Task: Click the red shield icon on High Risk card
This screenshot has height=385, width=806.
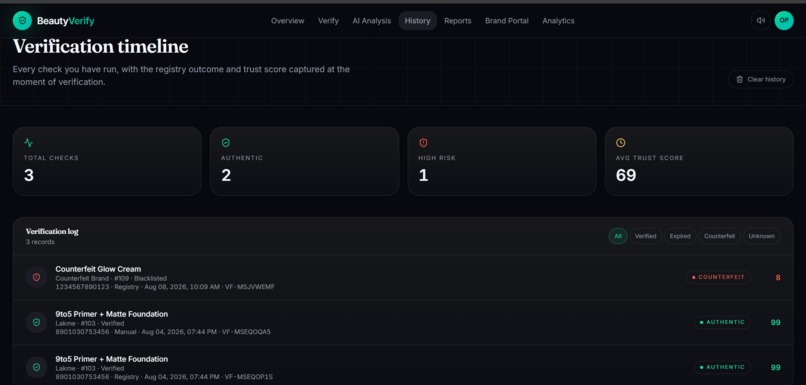Action: point(423,143)
